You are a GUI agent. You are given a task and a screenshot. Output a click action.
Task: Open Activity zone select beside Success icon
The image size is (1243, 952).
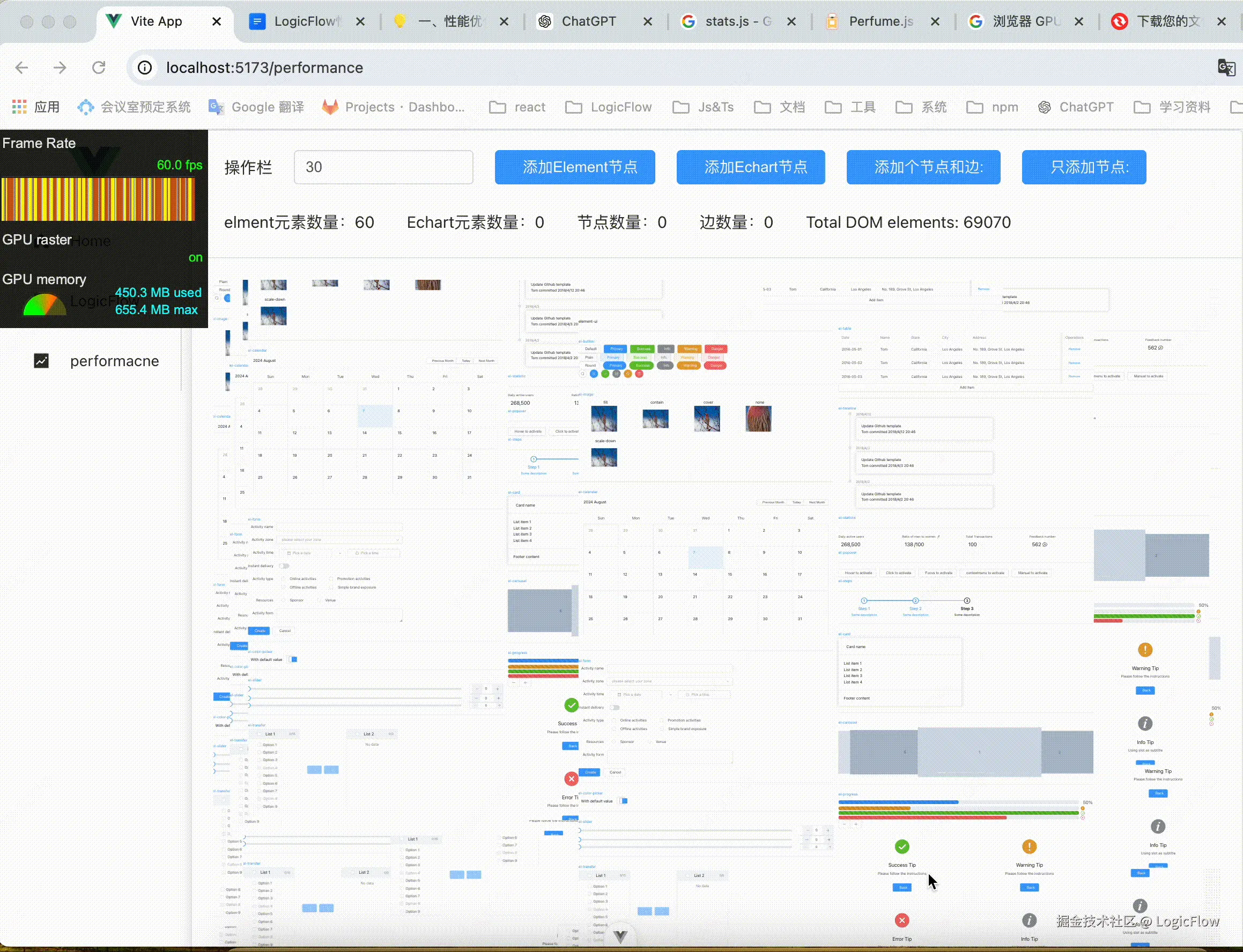click(x=670, y=681)
